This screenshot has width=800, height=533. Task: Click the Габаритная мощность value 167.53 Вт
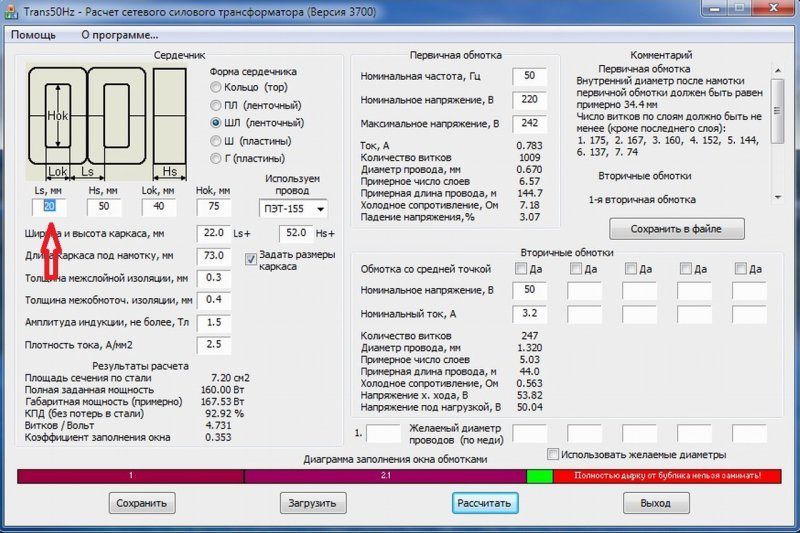(x=222, y=402)
